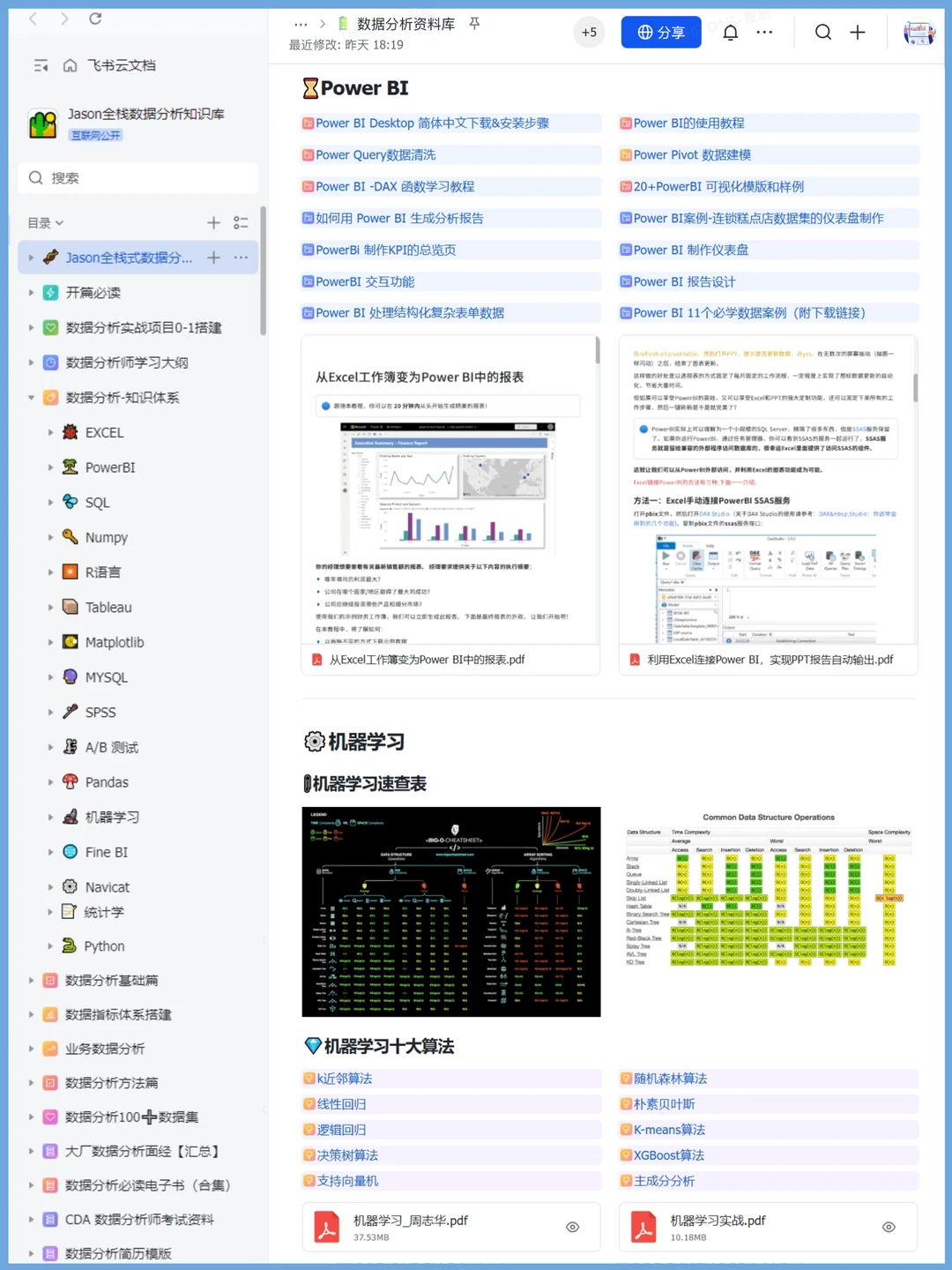Expand the 数据分析师学习大纲 node
Image resolution: width=952 pixels, height=1270 pixels.
[31, 362]
